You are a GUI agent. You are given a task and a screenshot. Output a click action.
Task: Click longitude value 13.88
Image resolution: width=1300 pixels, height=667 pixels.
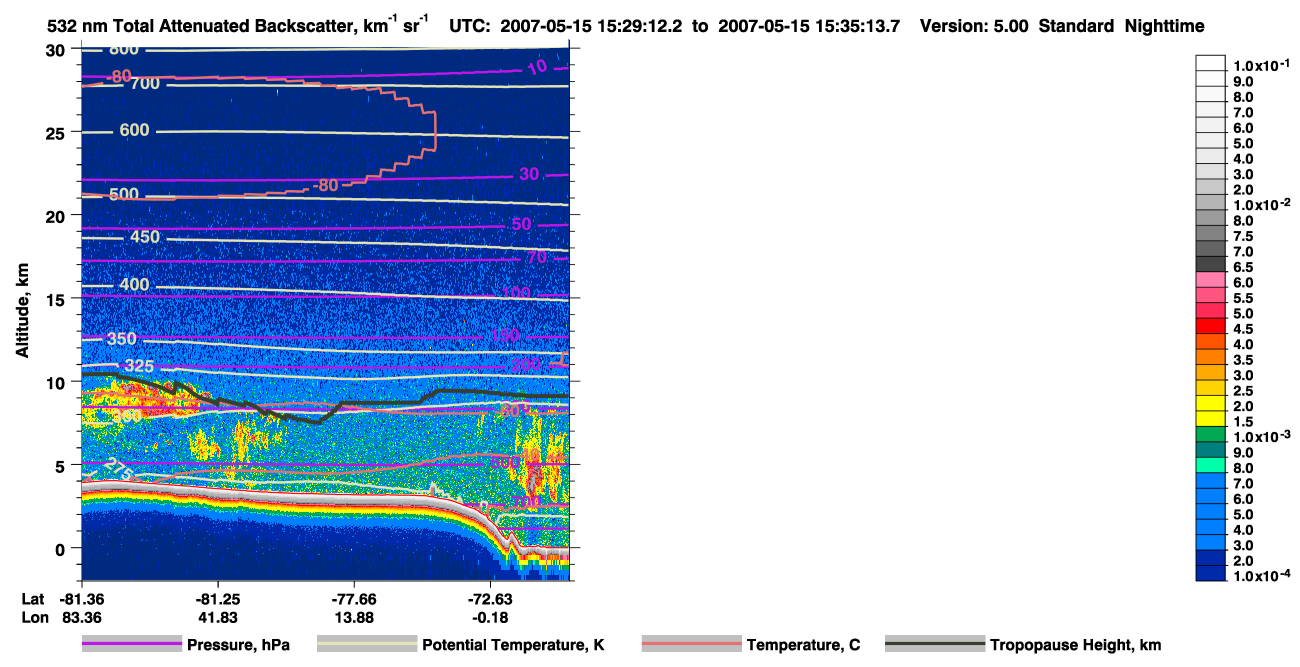pyautogui.click(x=355, y=618)
